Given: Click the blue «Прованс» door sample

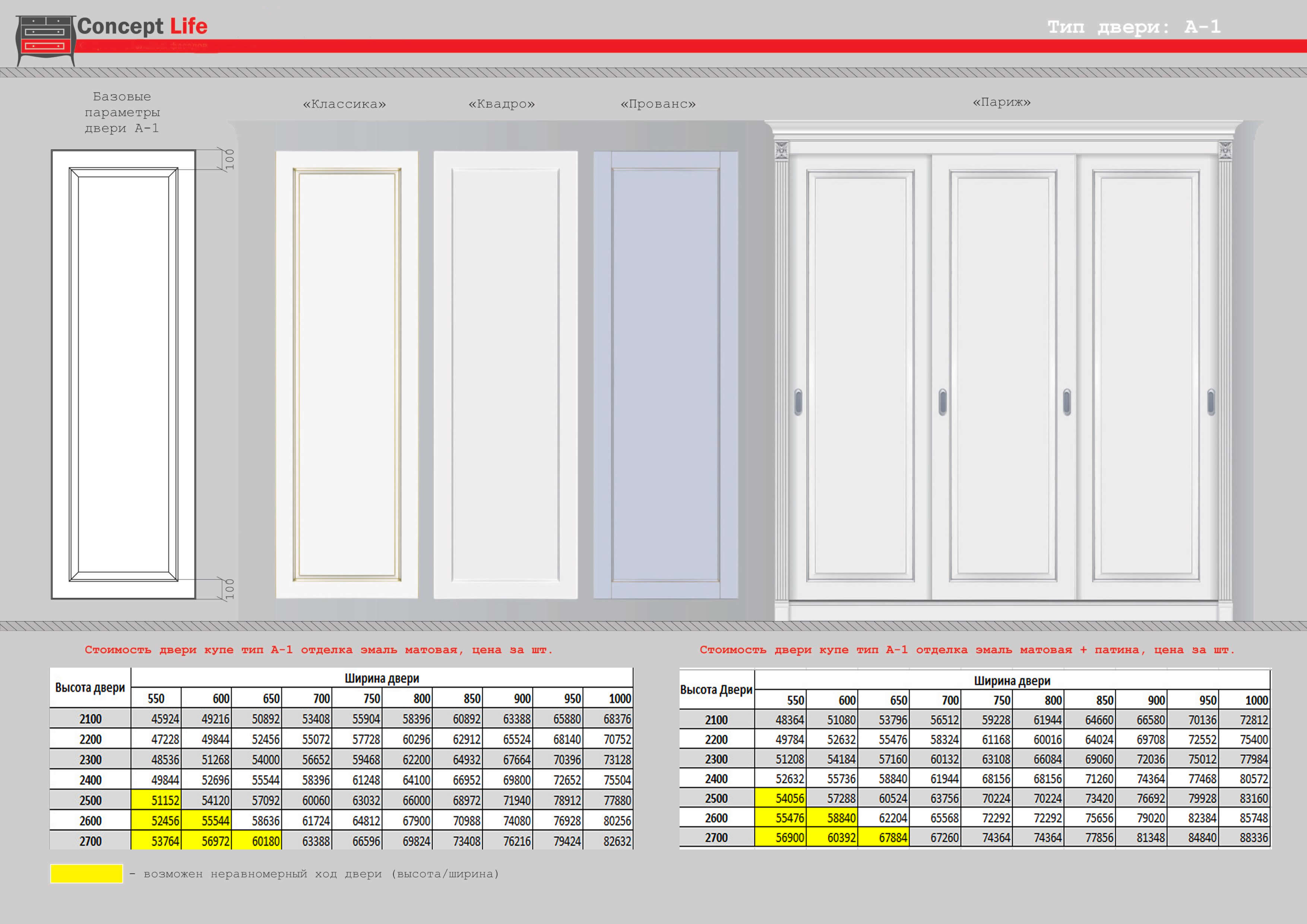Looking at the screenshot, I should (x=665, y=374).
